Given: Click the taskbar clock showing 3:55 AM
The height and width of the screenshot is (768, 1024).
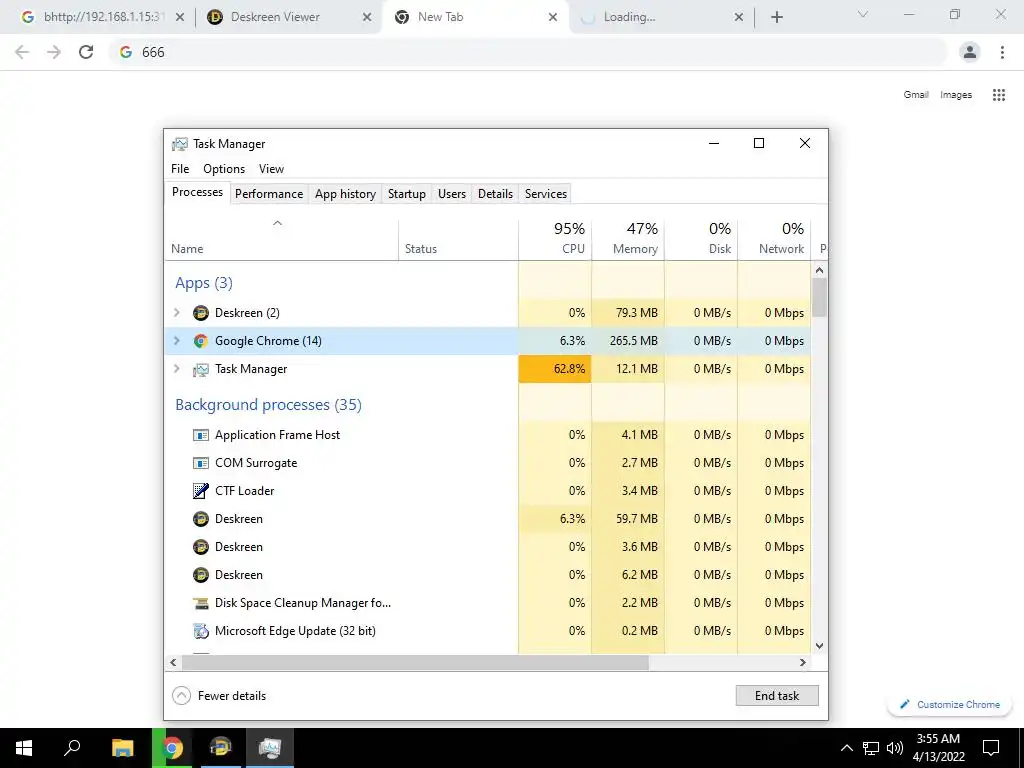Looking at the screenshot, I should coord(938,748).
